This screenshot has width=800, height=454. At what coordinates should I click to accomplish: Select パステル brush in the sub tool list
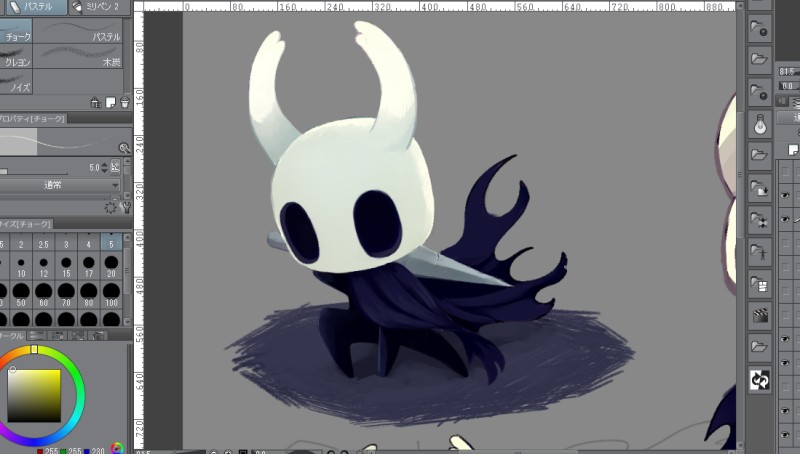point(78,31)
